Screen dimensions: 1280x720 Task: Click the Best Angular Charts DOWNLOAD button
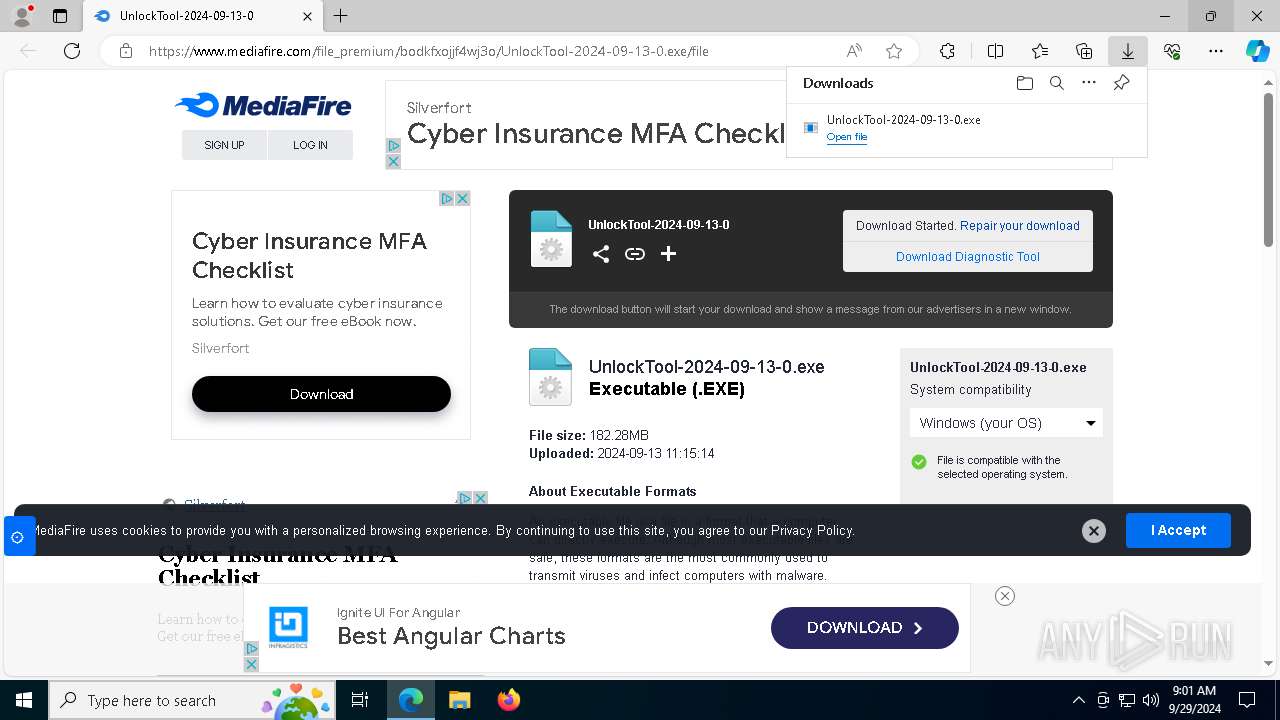click(x=864, y=628)
